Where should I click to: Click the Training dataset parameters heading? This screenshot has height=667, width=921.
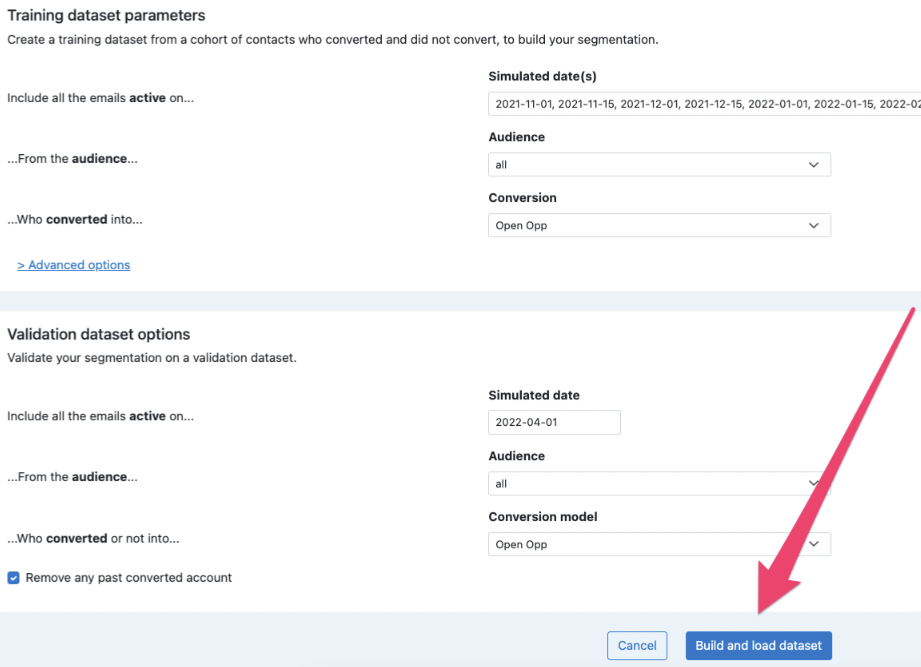pyautogui.click(x=106, y=16)
